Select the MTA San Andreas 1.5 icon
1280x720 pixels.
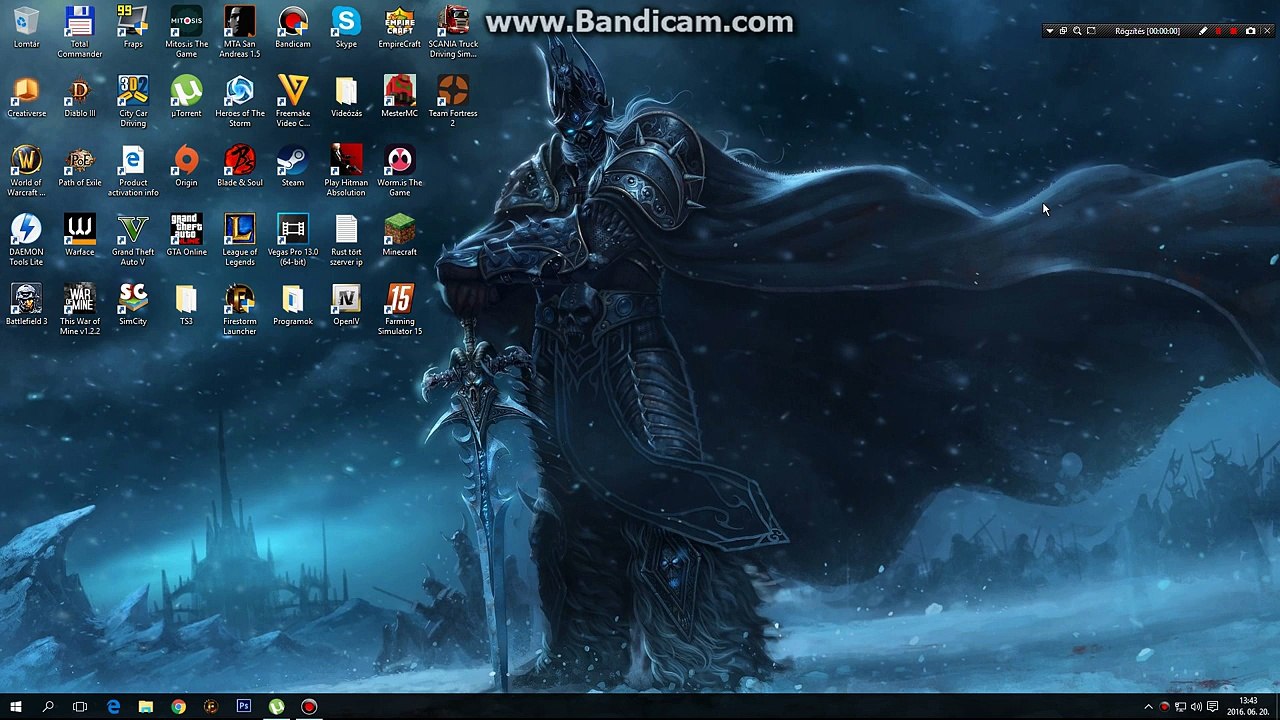(x=239, y=32)
